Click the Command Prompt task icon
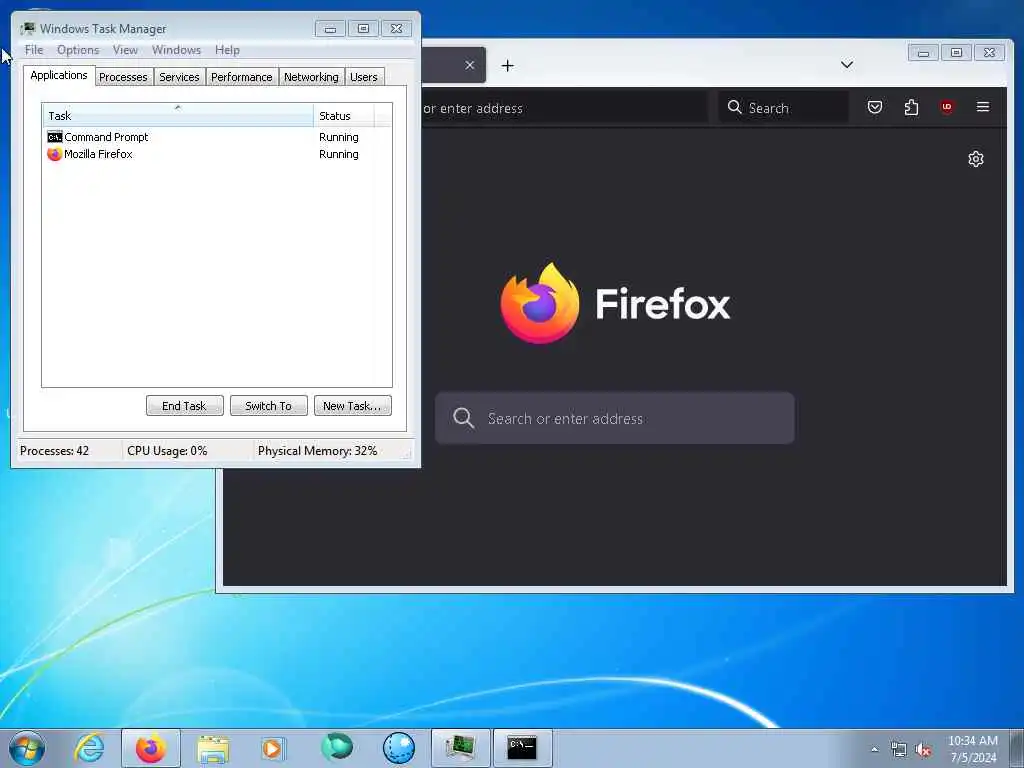This screenshot has width=1024, height=768. point(55,137)
